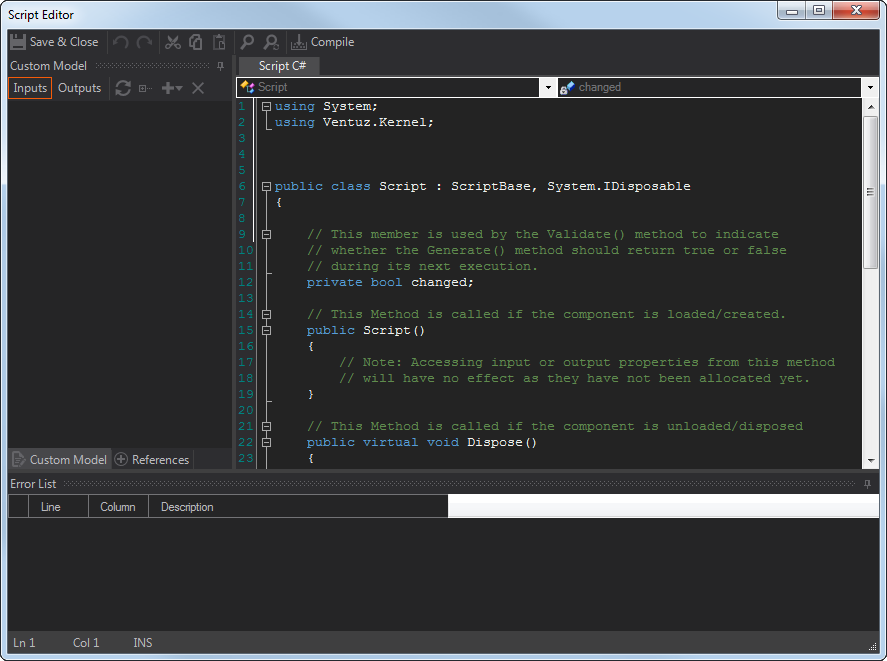Screen dimensions: 887x661
Task: Pin the Custom Model panel
Action: (220, 66)
